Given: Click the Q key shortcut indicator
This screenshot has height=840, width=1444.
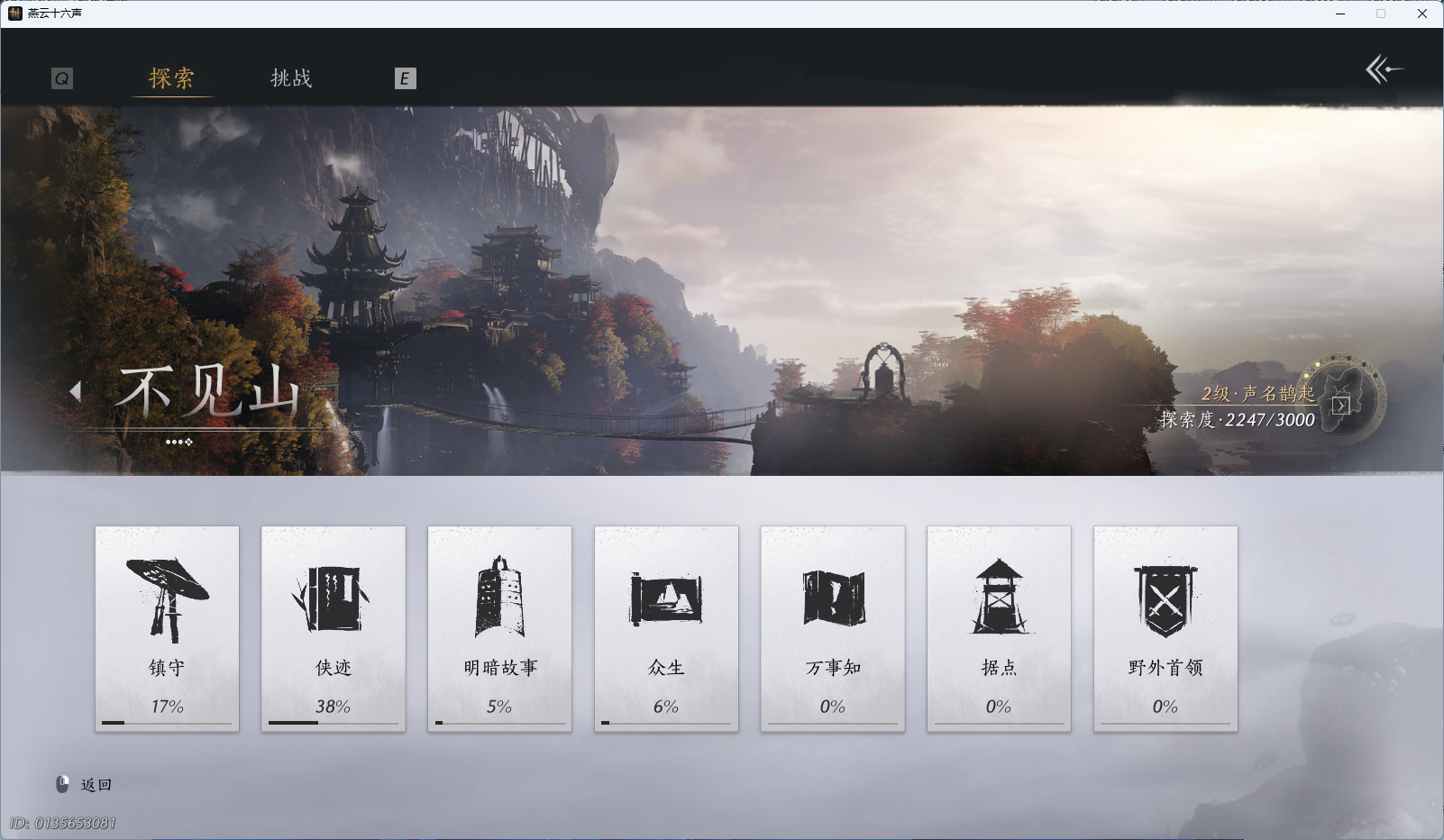Looking at the screenshot, I should coord(61,78).
